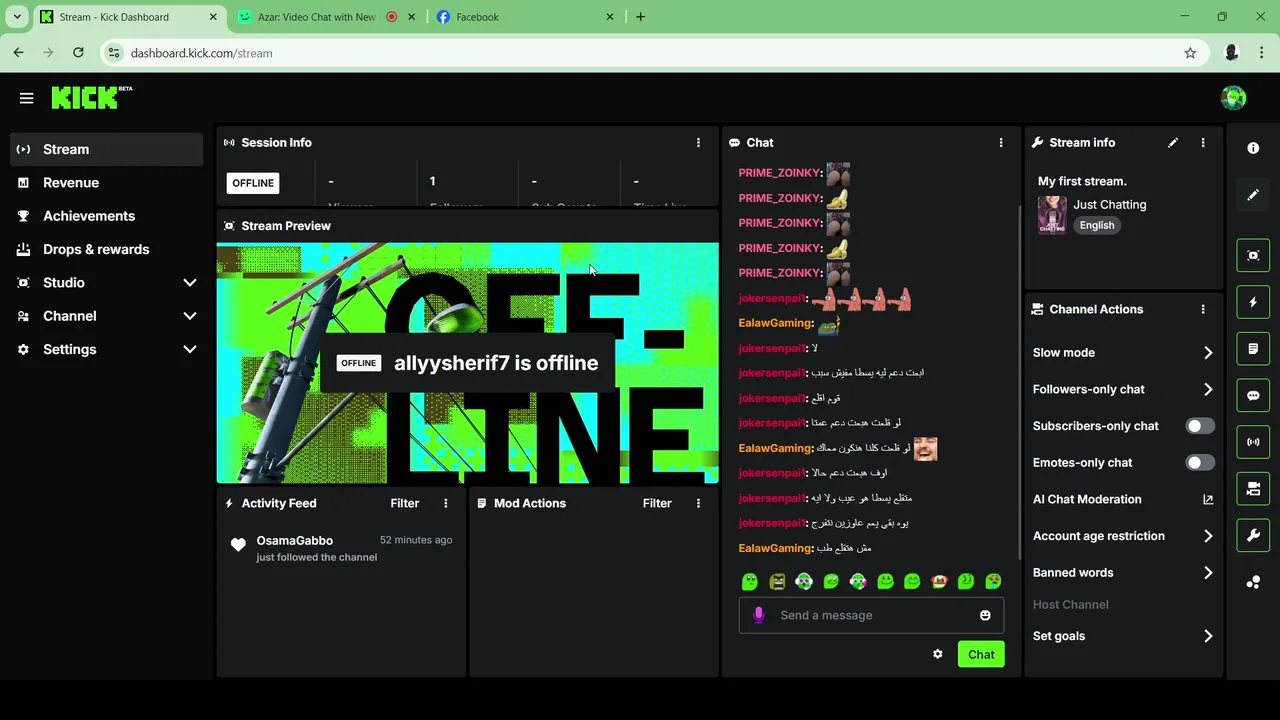The width and height of the screenshot is (1280, 720).
Task: Click the chat scrollbar
Action: (x=1019, y=380)
